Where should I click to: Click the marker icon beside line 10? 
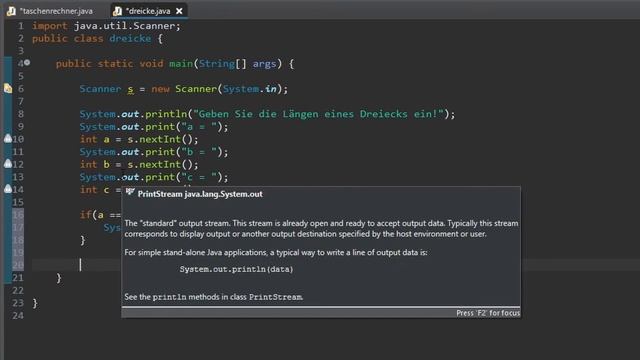coord(8,138)
